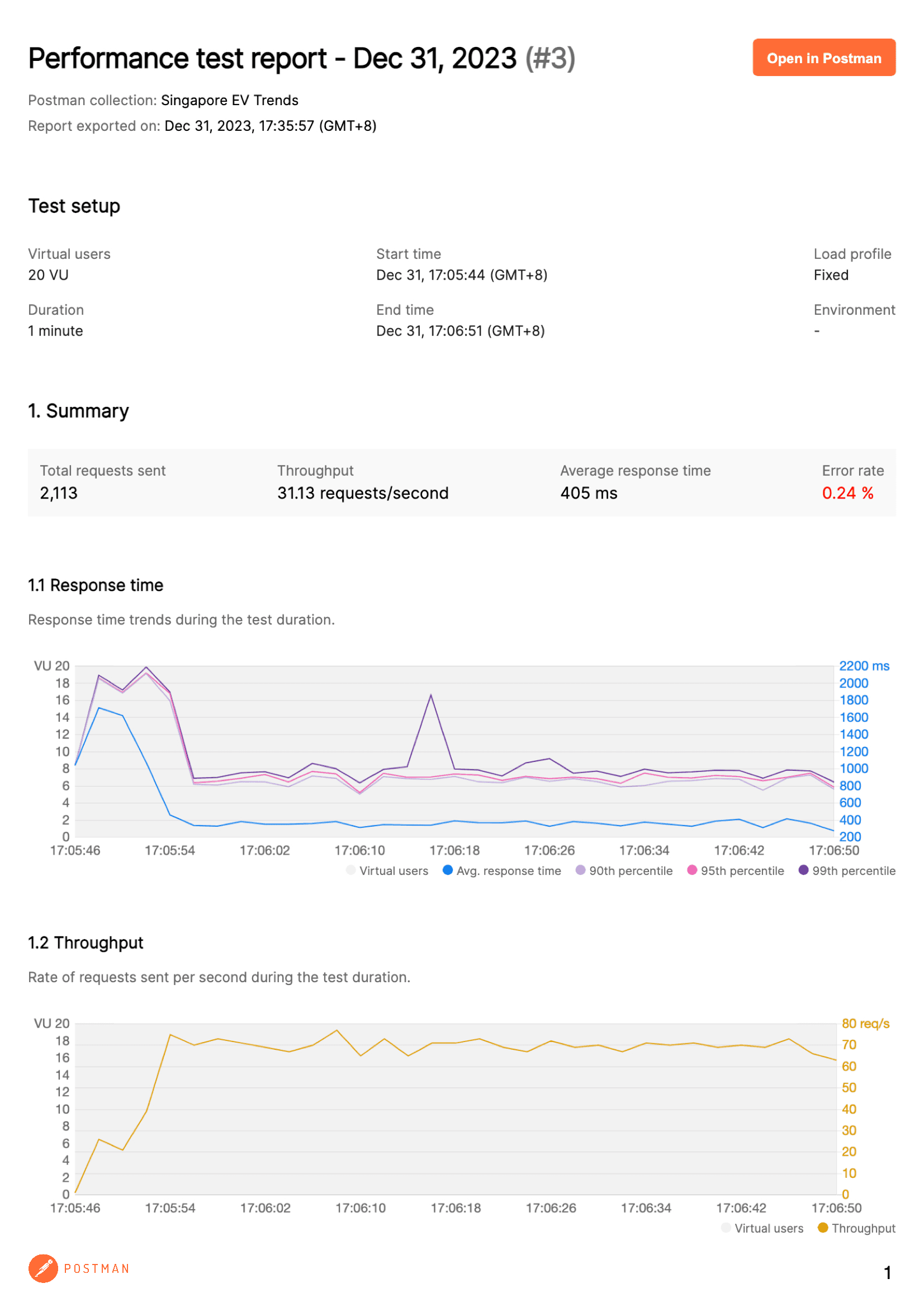Toggle the Throughput legend entry
The image size is (924, 1307).
(857, 1228)
